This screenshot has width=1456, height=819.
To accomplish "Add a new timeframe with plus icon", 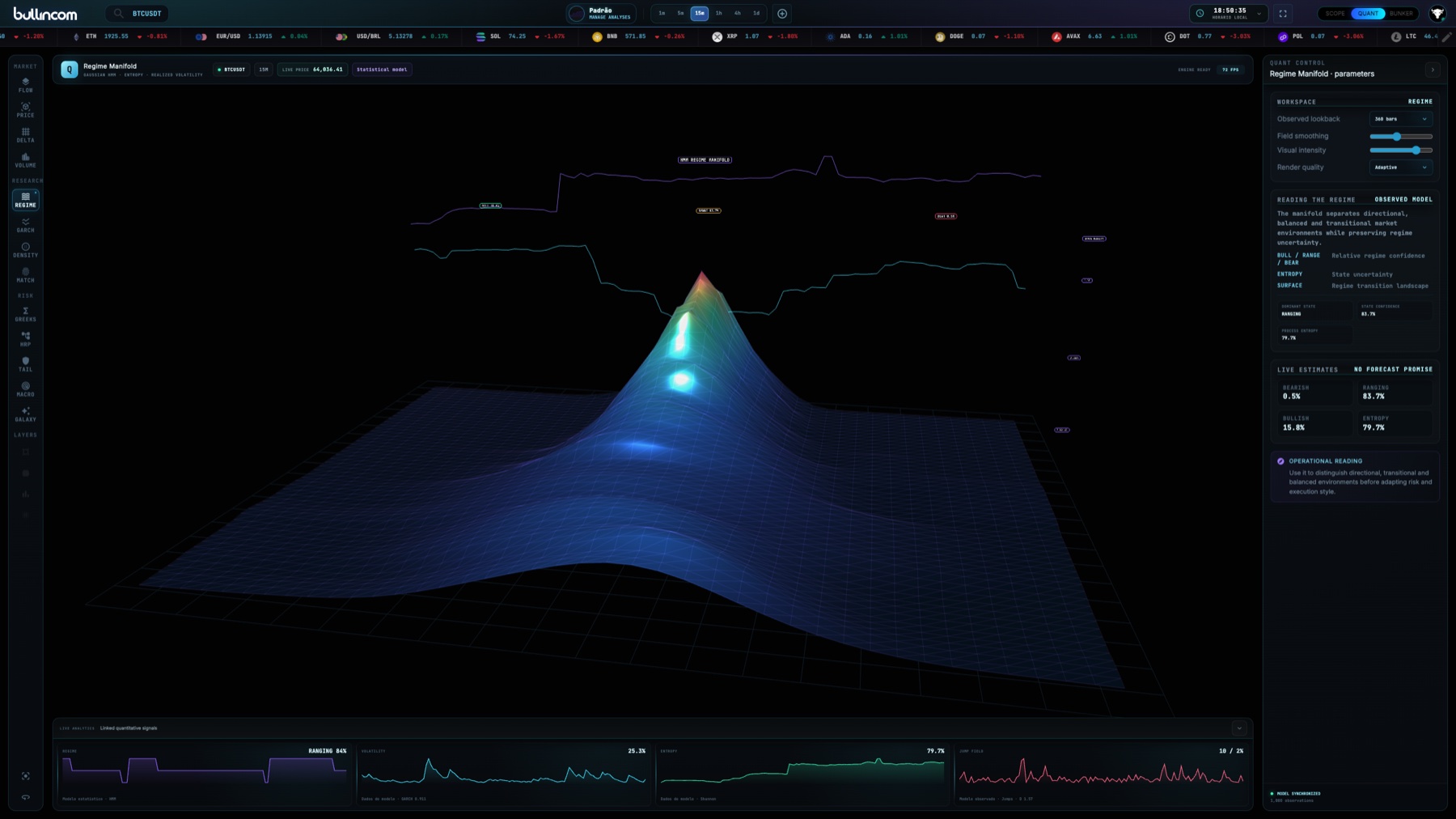I will (782, 14).
